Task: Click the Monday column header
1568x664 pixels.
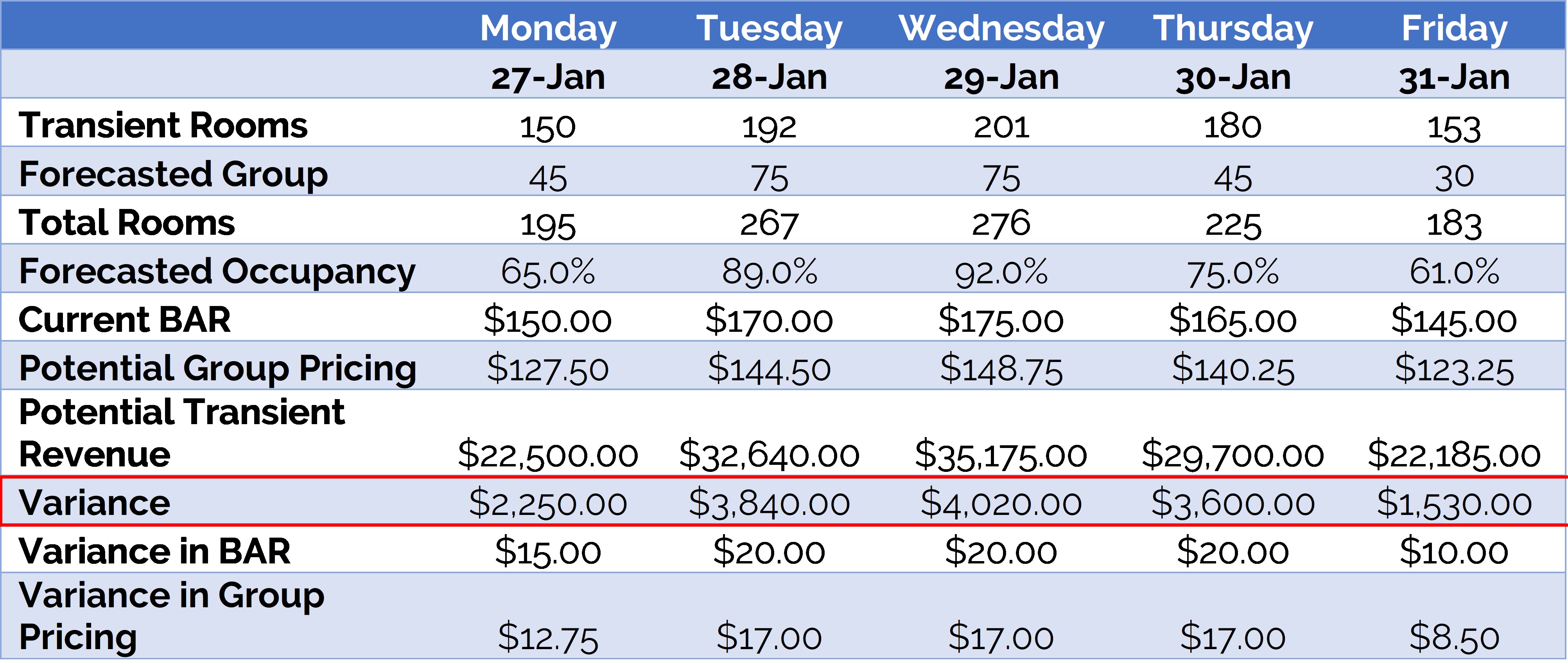Action: [x=548, y=28]
